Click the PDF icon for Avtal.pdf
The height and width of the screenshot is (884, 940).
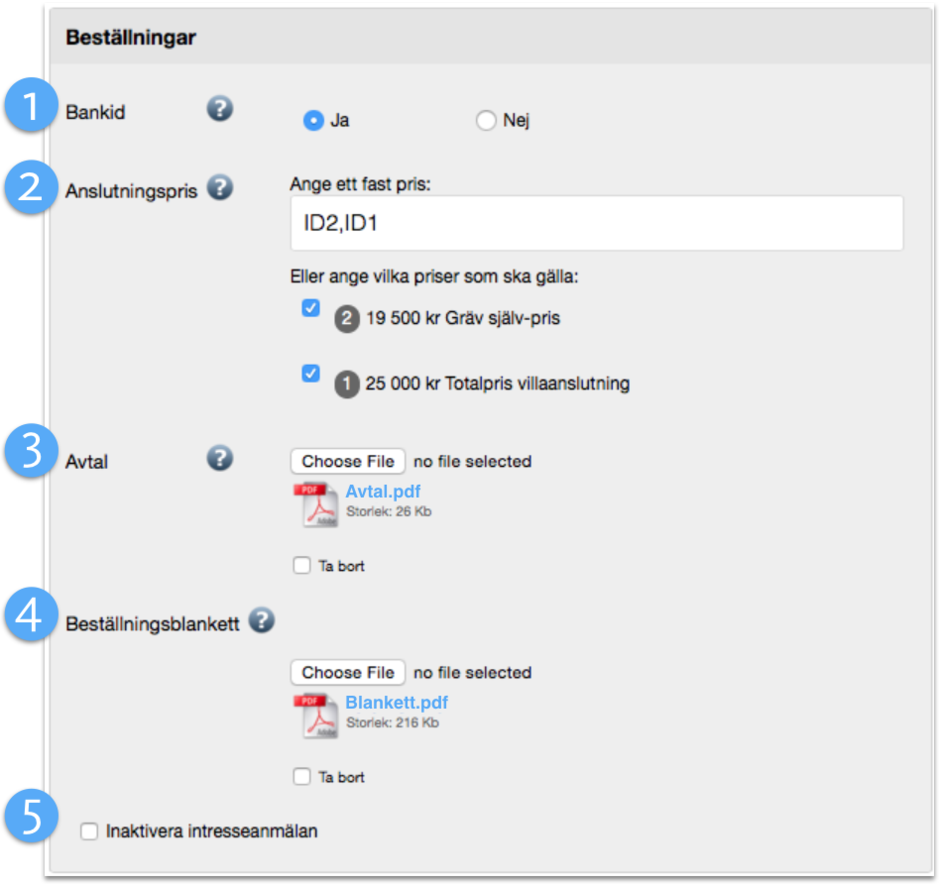click(x=315, y=504)
